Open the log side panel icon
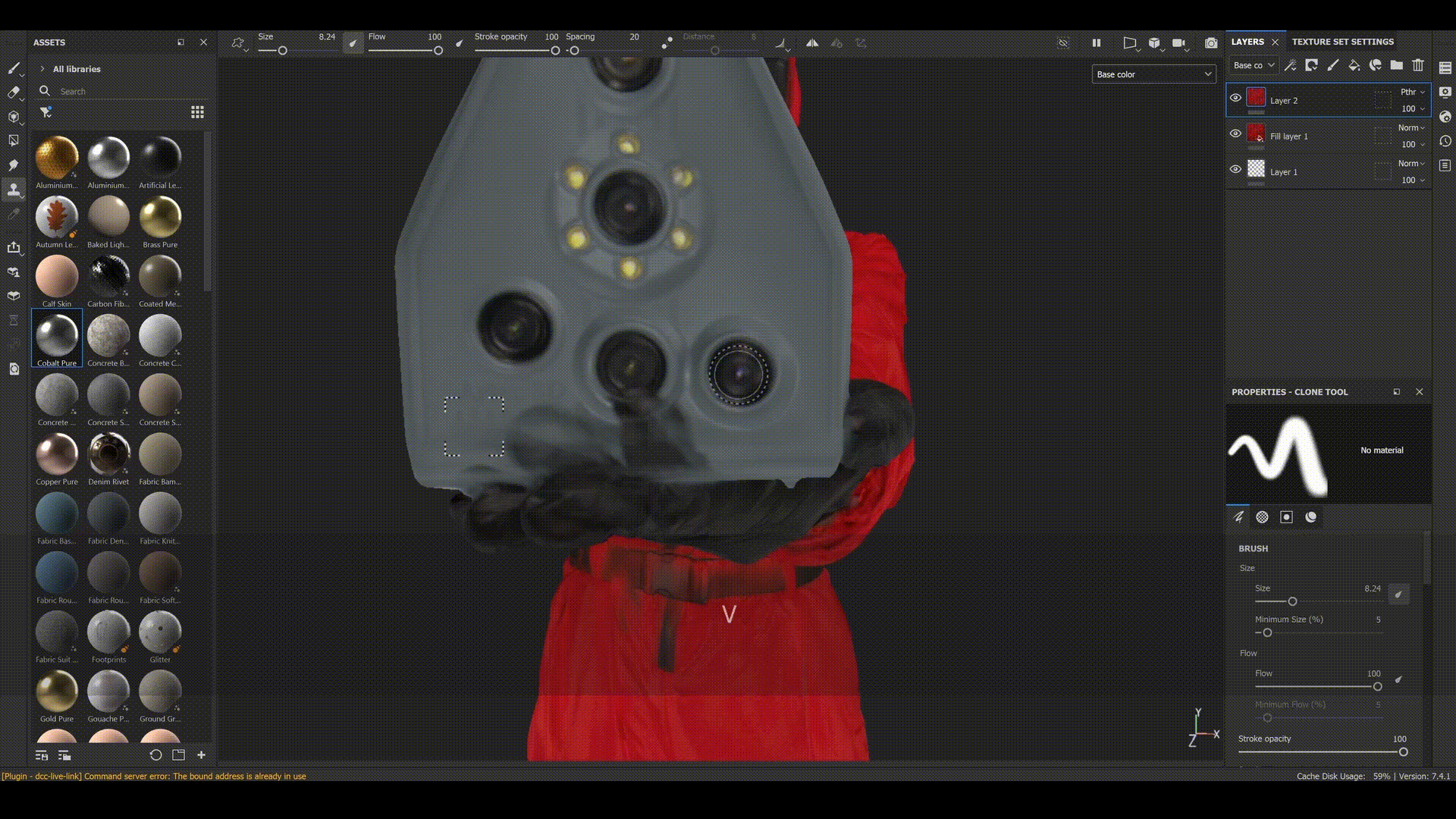Image resolution: width=1456 pixels, height=819 pixels. coord(1445,165)
